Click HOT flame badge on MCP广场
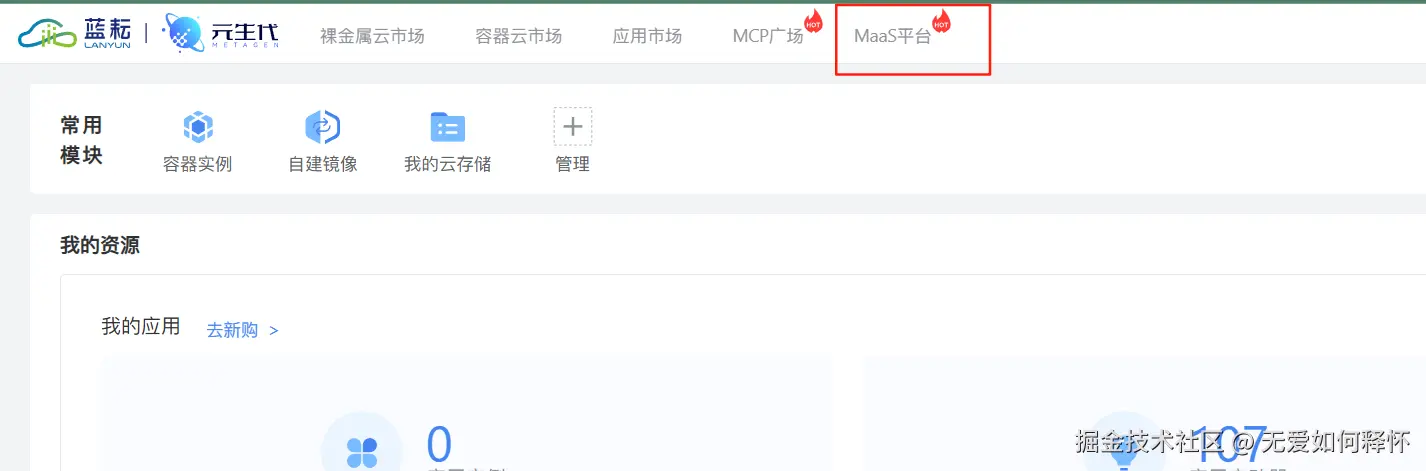Image resolution: width=1426 pixels, height=471 pixels. pos(813,22)
